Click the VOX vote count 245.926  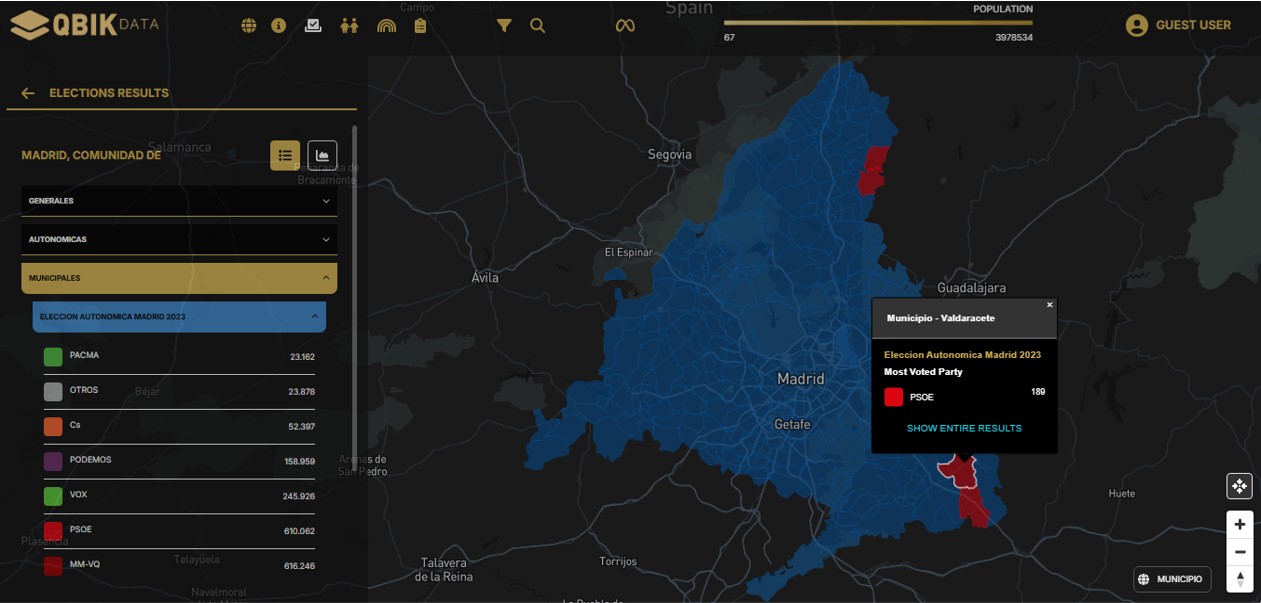click(x=299, y=497)
